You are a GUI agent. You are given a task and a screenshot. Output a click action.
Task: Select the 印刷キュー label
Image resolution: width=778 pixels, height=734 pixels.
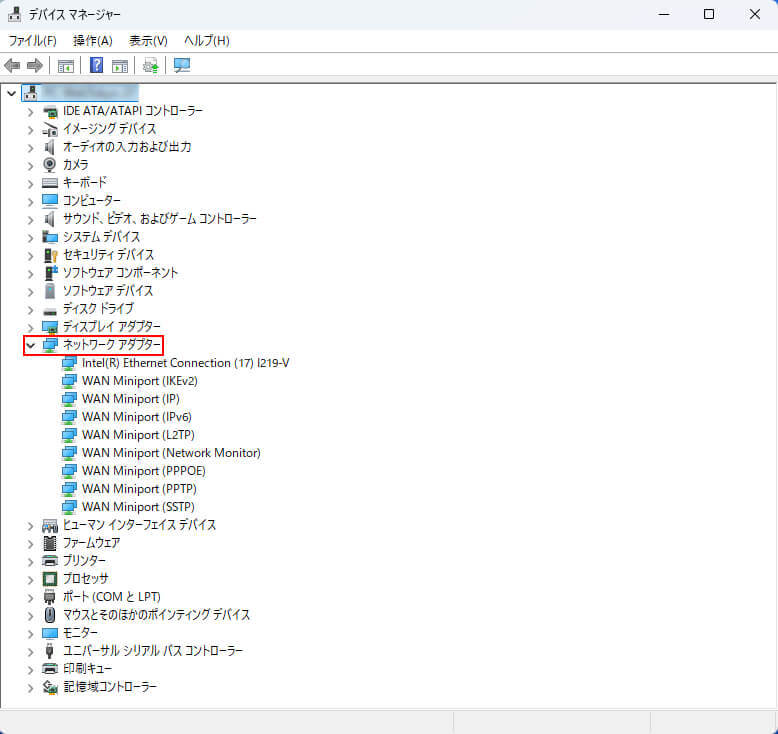[87, 669]
